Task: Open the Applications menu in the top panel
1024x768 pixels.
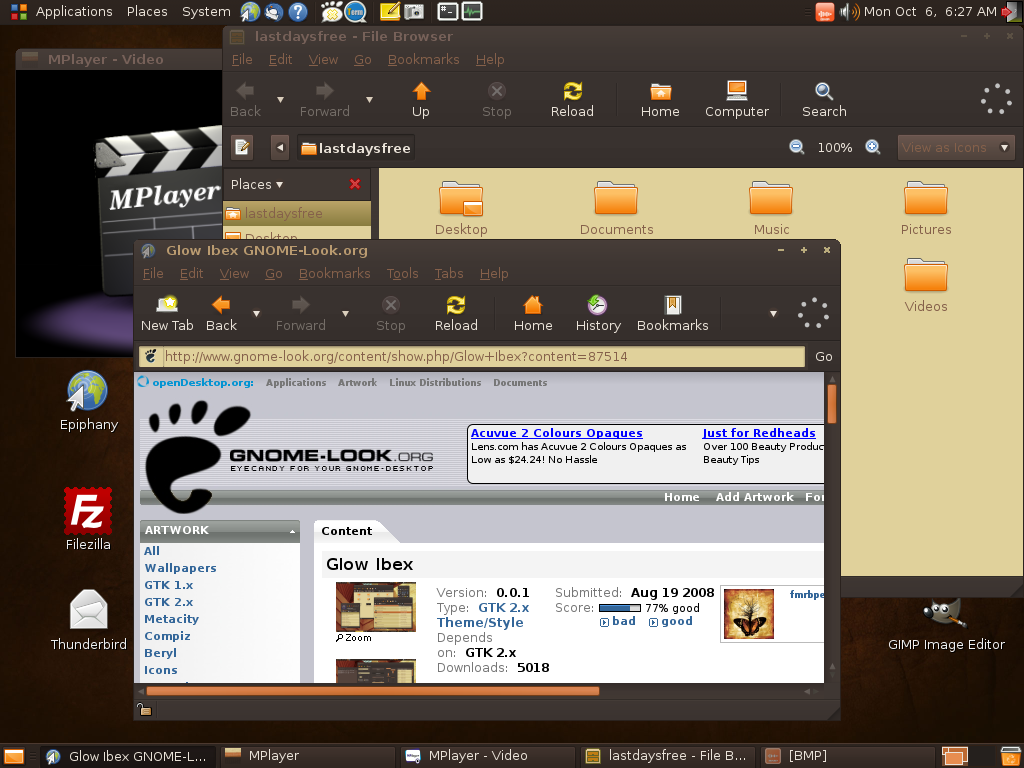Action: (x=74, y=11)
